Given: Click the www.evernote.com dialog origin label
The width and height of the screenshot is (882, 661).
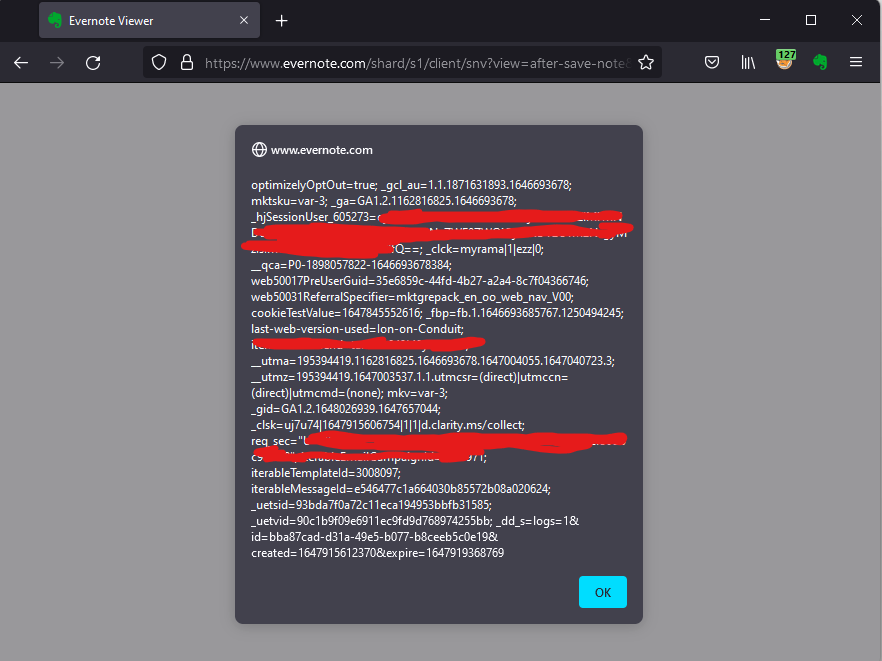Looking at the screenshot, I should point(322,150).
